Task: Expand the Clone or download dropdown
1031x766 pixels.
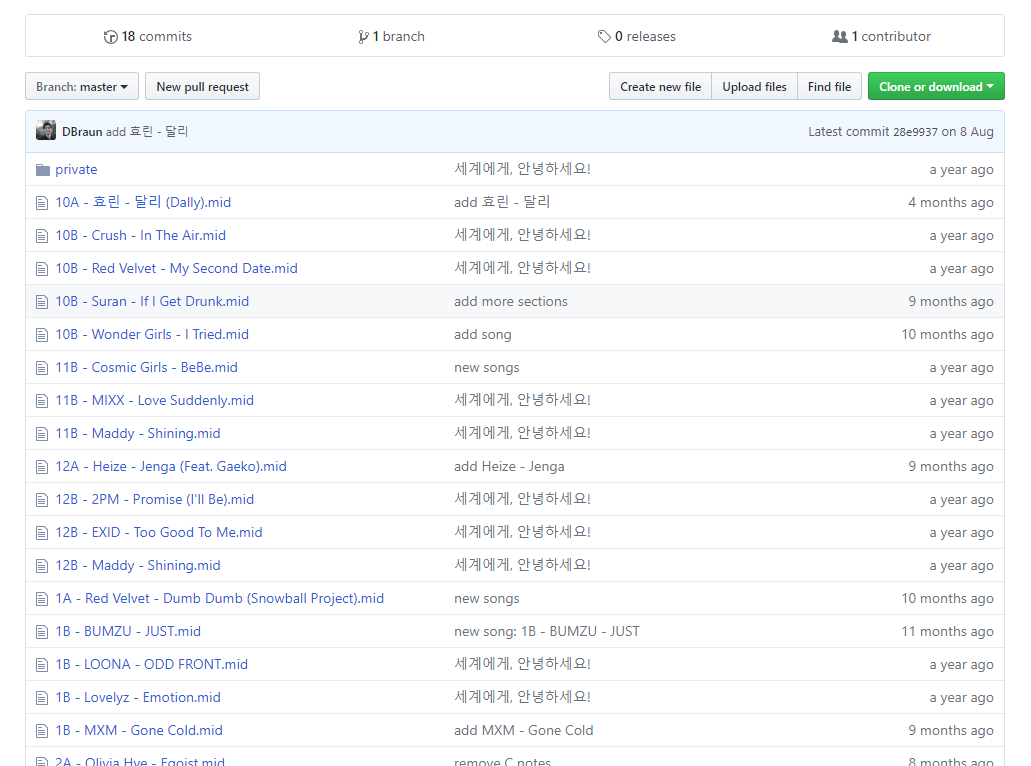Action: click(936, 86)
